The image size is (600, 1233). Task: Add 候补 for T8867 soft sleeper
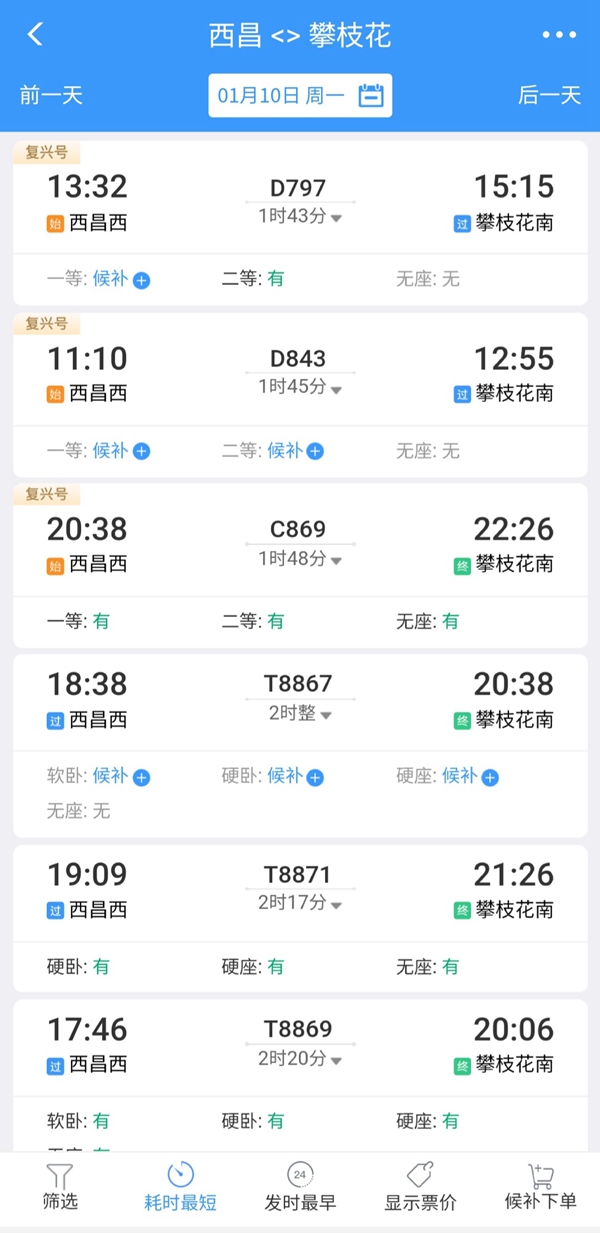[142, 777]
